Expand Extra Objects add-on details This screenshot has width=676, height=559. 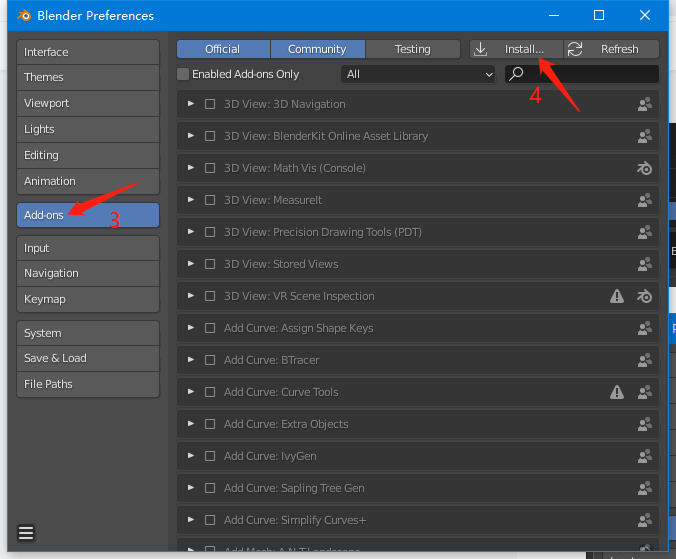tap(191, 424)
